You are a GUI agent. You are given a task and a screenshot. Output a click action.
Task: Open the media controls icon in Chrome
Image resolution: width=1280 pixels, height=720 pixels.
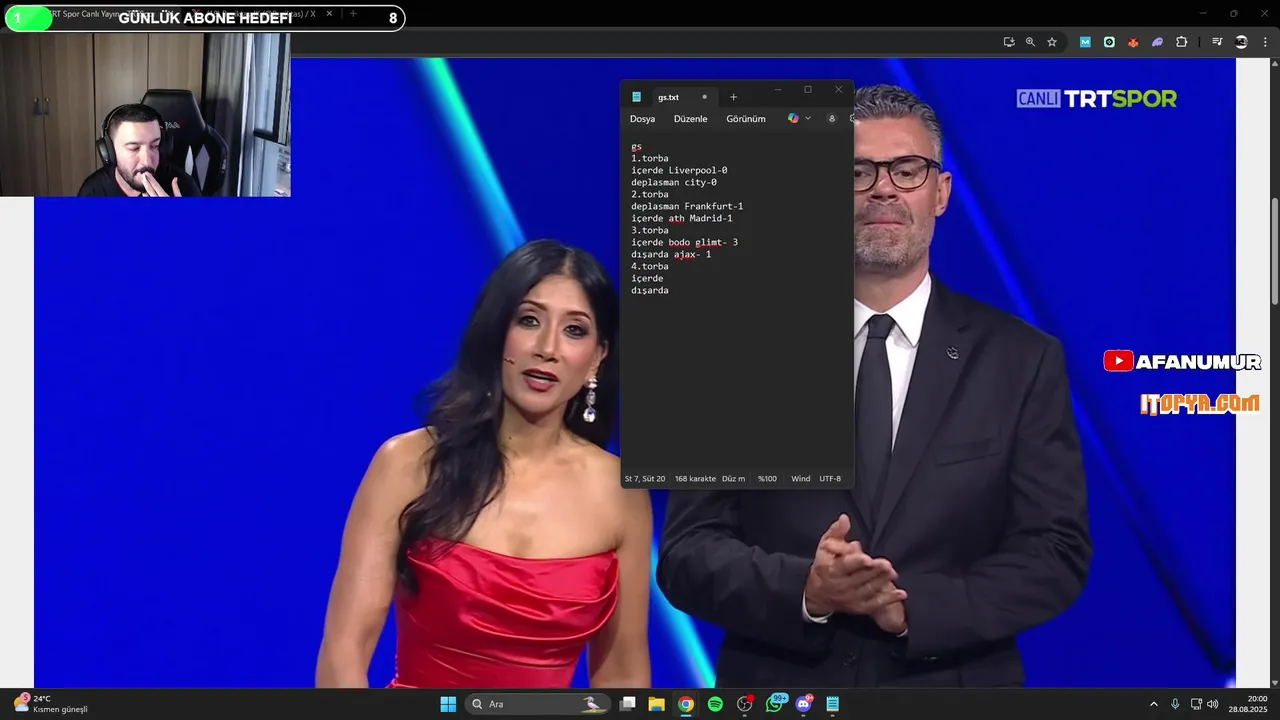coord(1217,42)
